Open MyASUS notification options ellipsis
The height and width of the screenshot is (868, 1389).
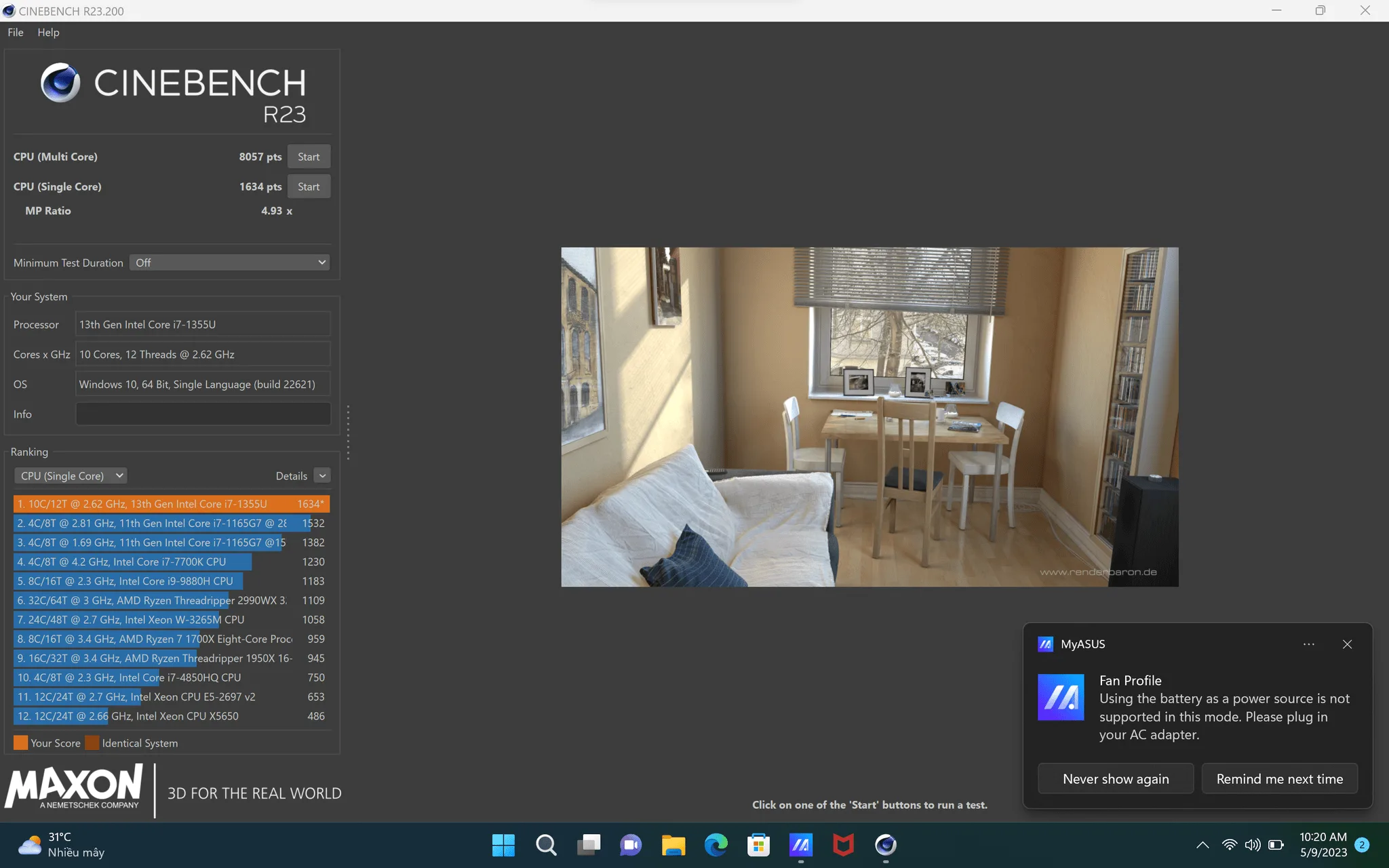(x=1309, y=644)
